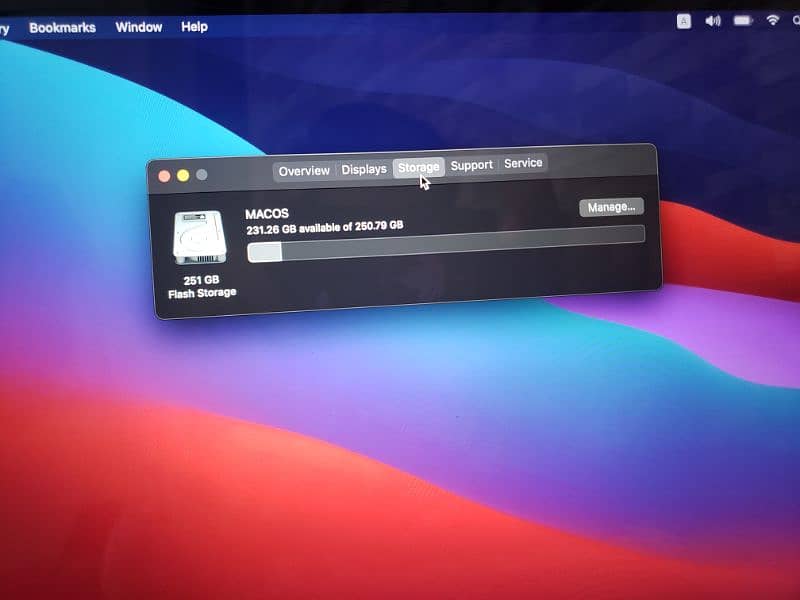Open the volume control in menu bar
This screenshot has height=600, width=800.
coord(713,21)
